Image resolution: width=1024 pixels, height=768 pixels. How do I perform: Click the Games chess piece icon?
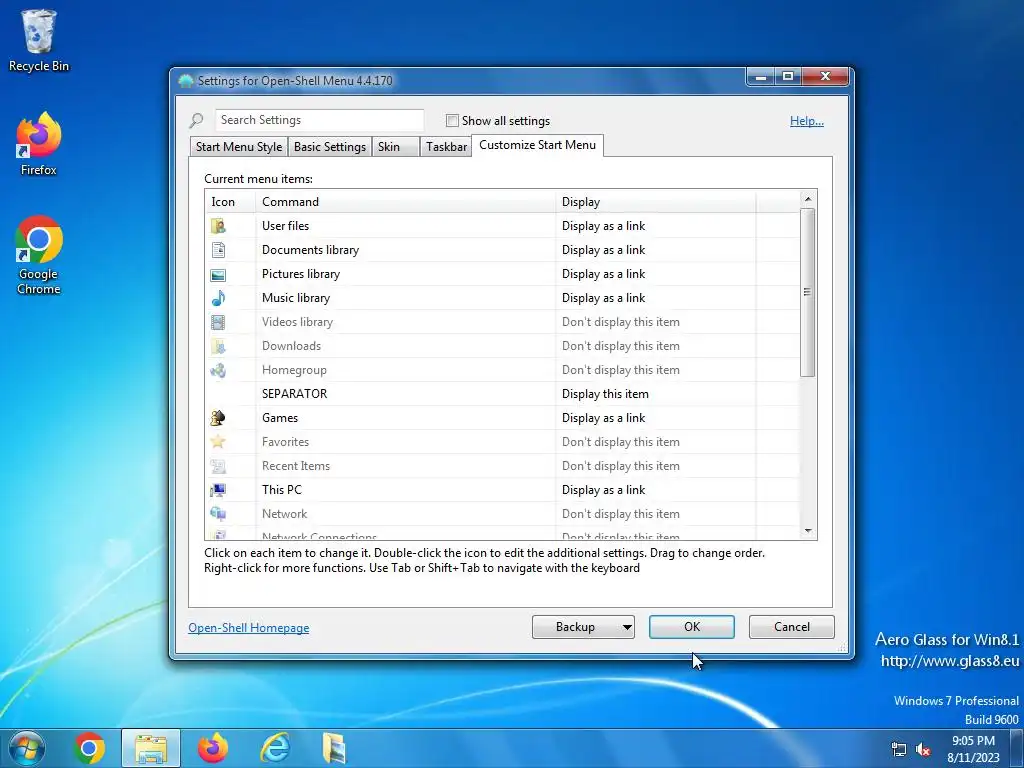(218, 418)
